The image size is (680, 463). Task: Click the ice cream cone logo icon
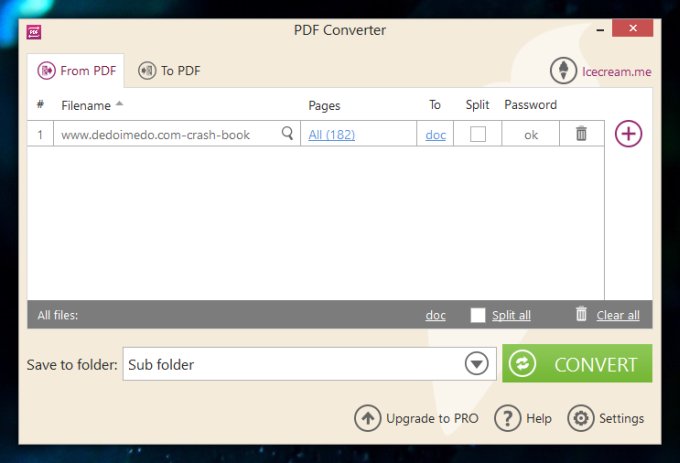point(563,71)
